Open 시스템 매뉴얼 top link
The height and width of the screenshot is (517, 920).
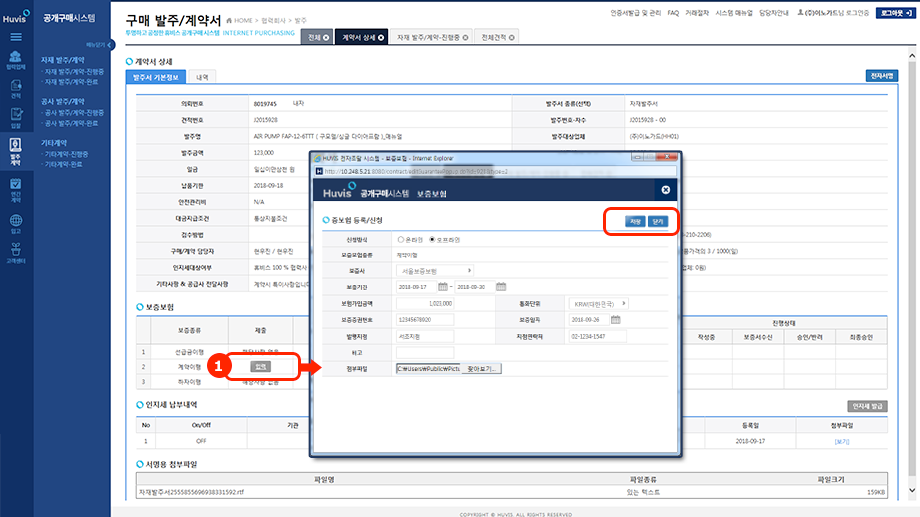coord(733,13)
